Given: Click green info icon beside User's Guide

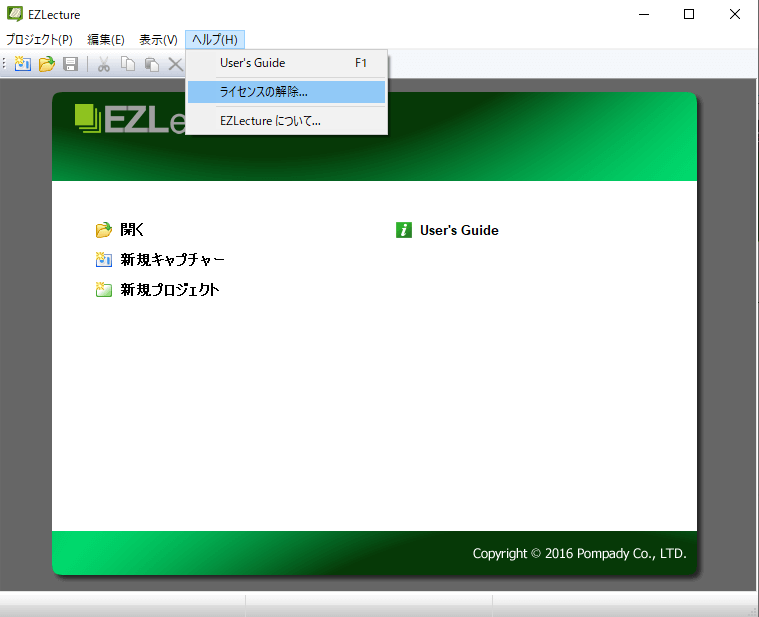Looking at the screenshot, I should coord(404,230).
